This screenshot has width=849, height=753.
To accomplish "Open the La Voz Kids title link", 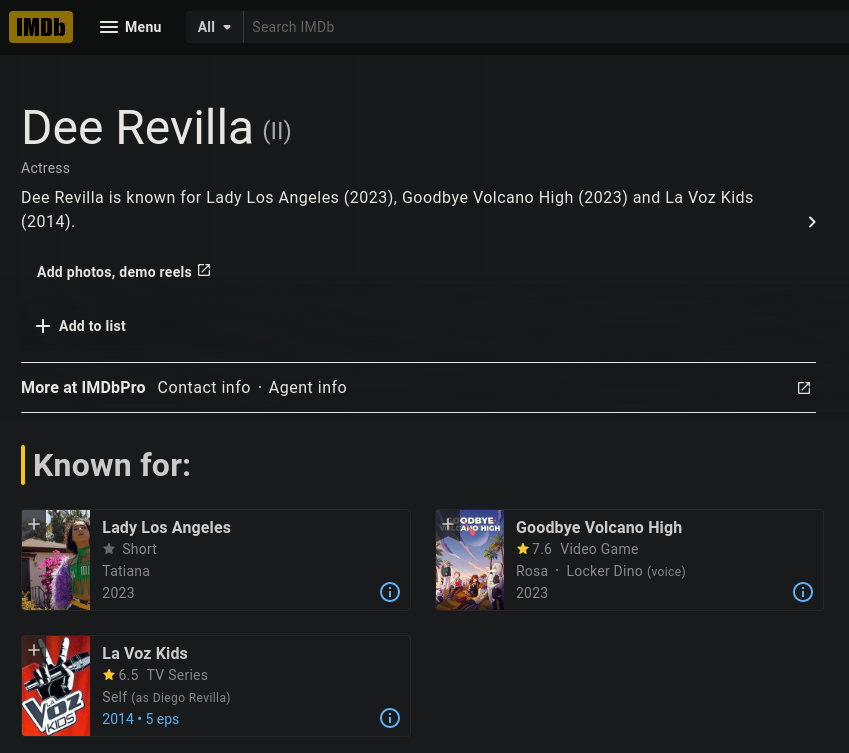I will (145, 653).
